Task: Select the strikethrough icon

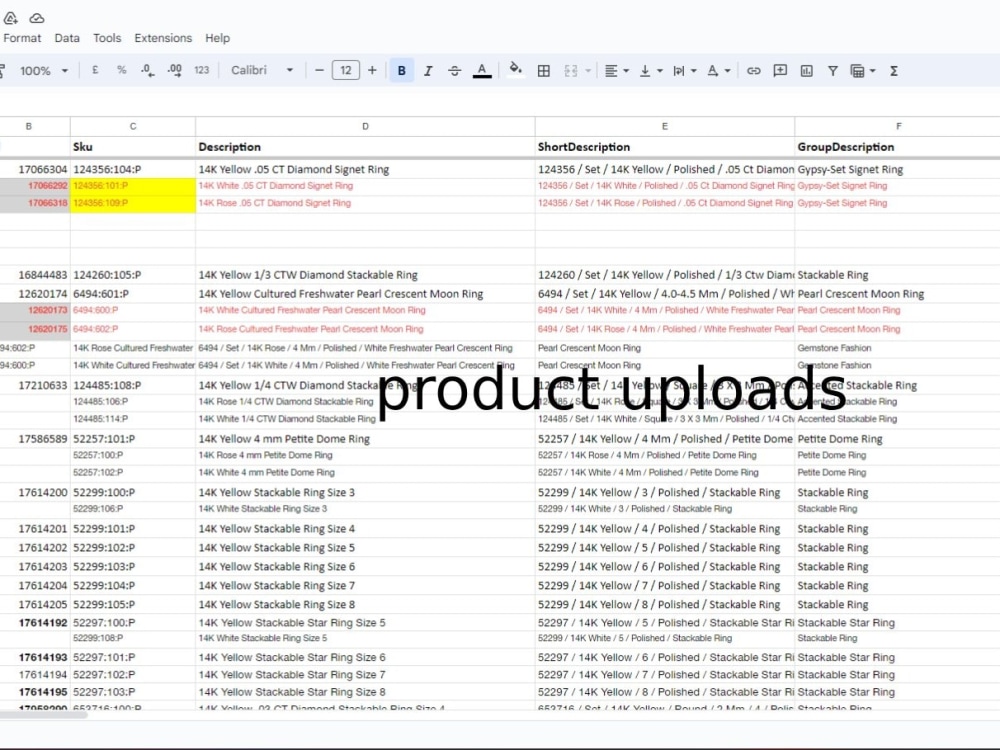Action: pos(453,71)
